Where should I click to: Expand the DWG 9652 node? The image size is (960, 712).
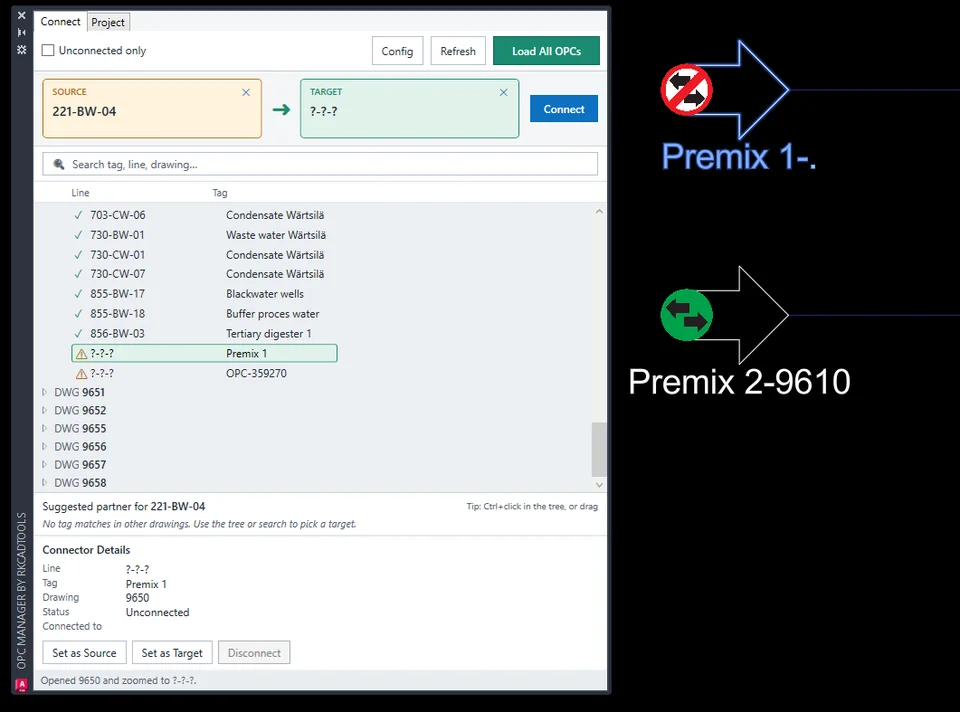point(44,410)
